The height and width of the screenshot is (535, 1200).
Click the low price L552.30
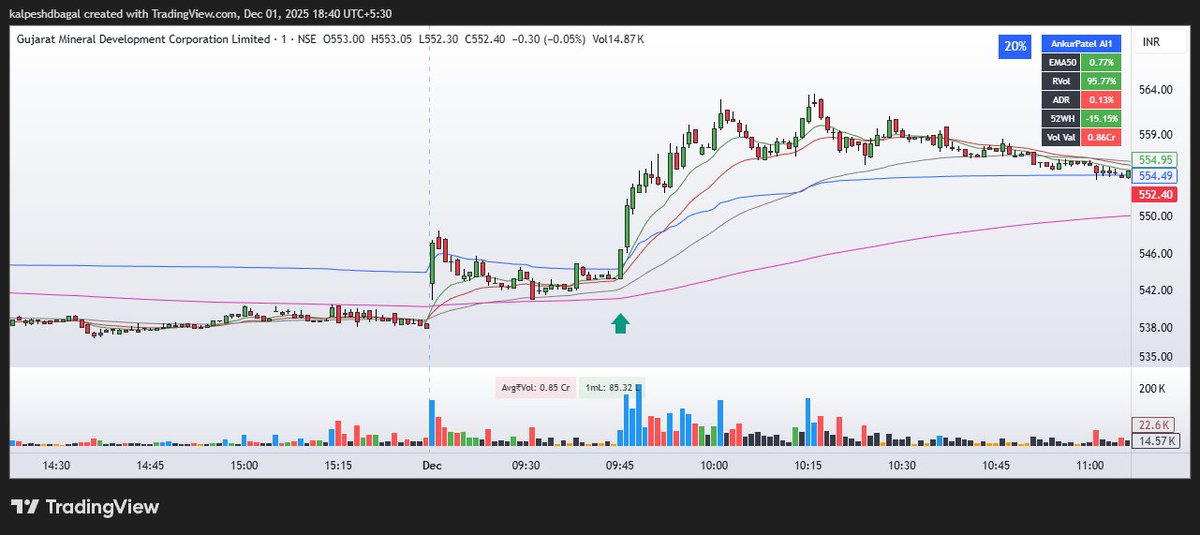click(440, 39)
